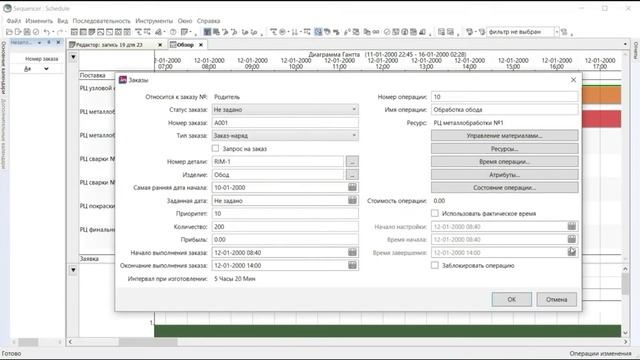
Task: Open the фильтр не выбран combo box
Action: pos(523,32)
